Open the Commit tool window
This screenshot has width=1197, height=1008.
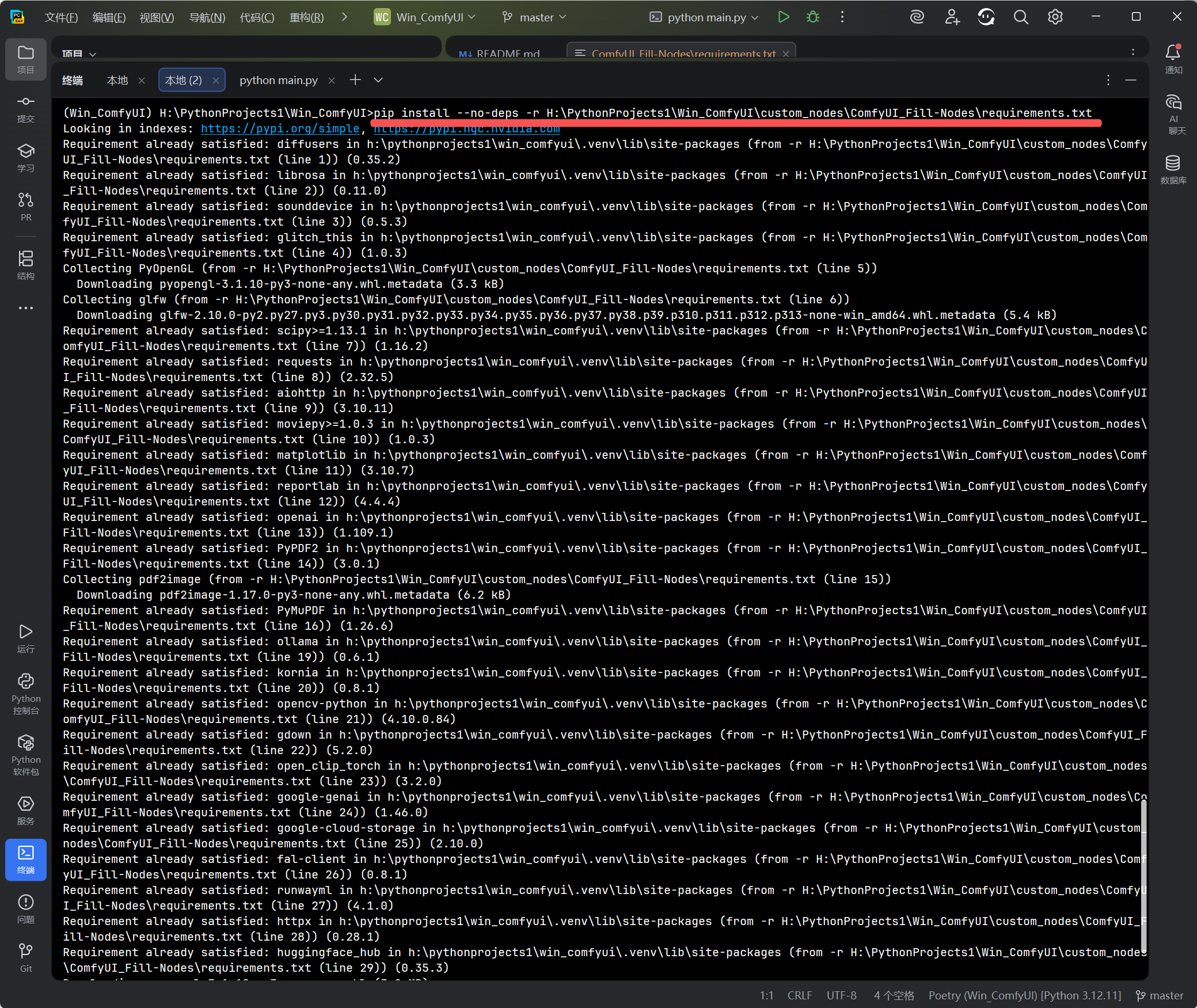(25, 109)
